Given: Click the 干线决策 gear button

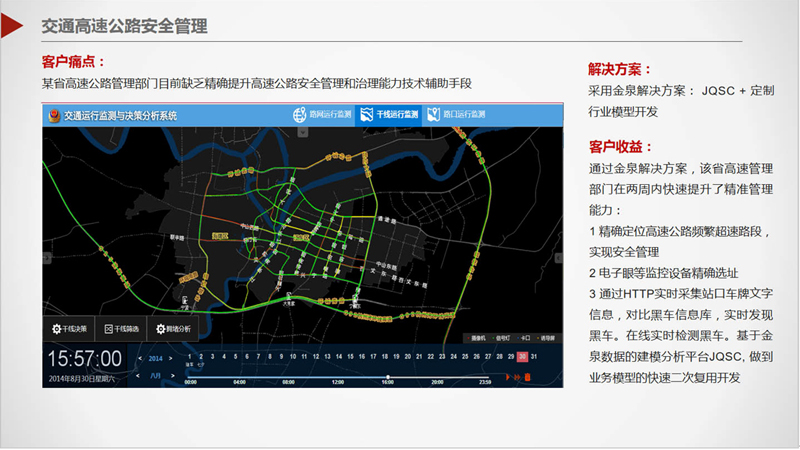Looking at the screenshot, I should pos(68,328).
